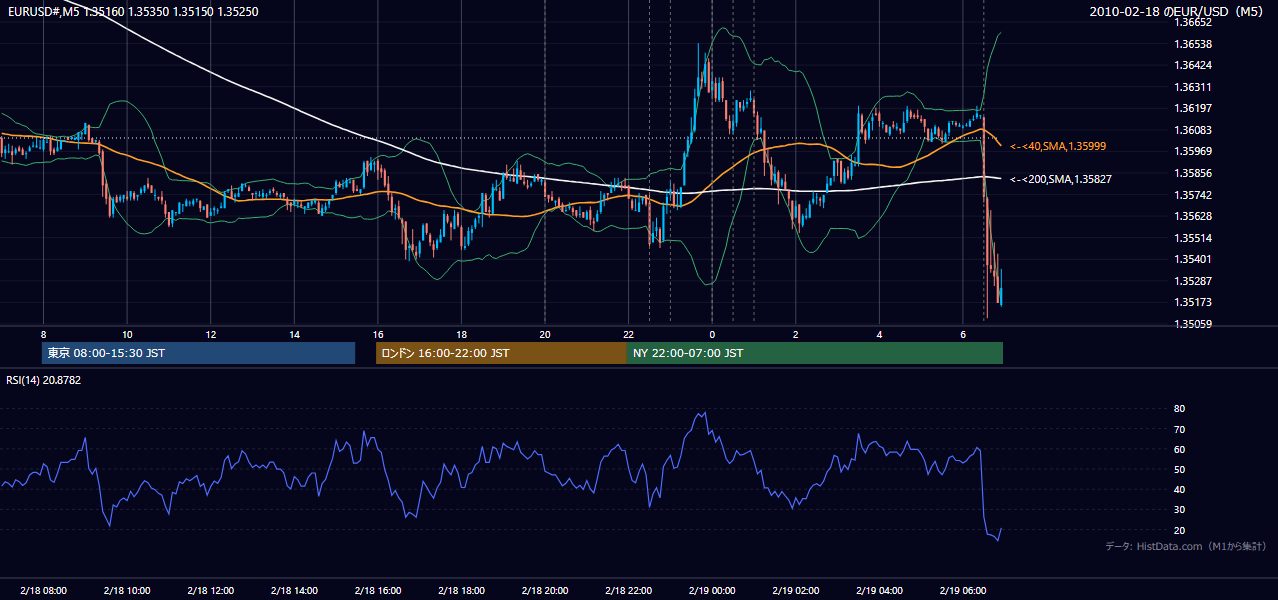Click price axis value 1.35742
Viewport: 1278px width, 600px height.
1193,195
